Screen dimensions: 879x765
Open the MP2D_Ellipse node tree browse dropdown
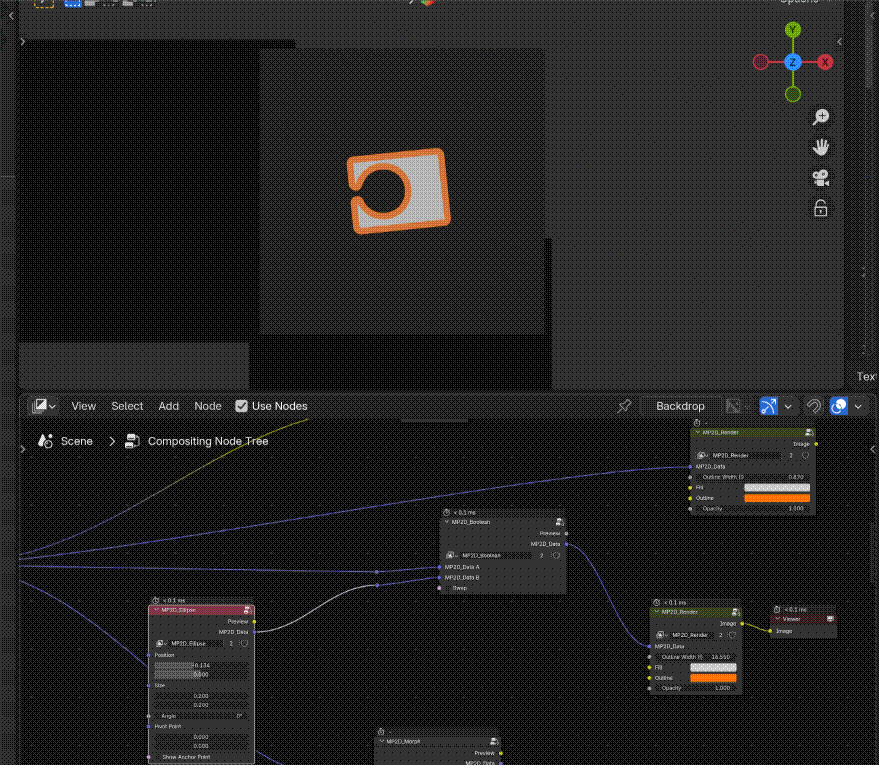point(161,643)
